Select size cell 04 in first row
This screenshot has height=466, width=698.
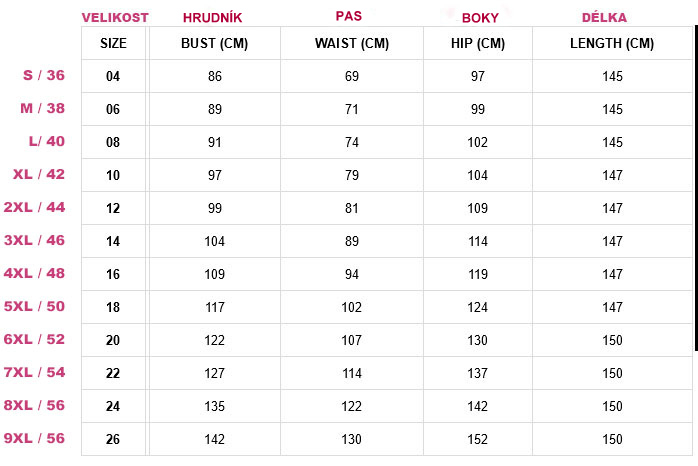pyautogui.click(x=113, y=76)
